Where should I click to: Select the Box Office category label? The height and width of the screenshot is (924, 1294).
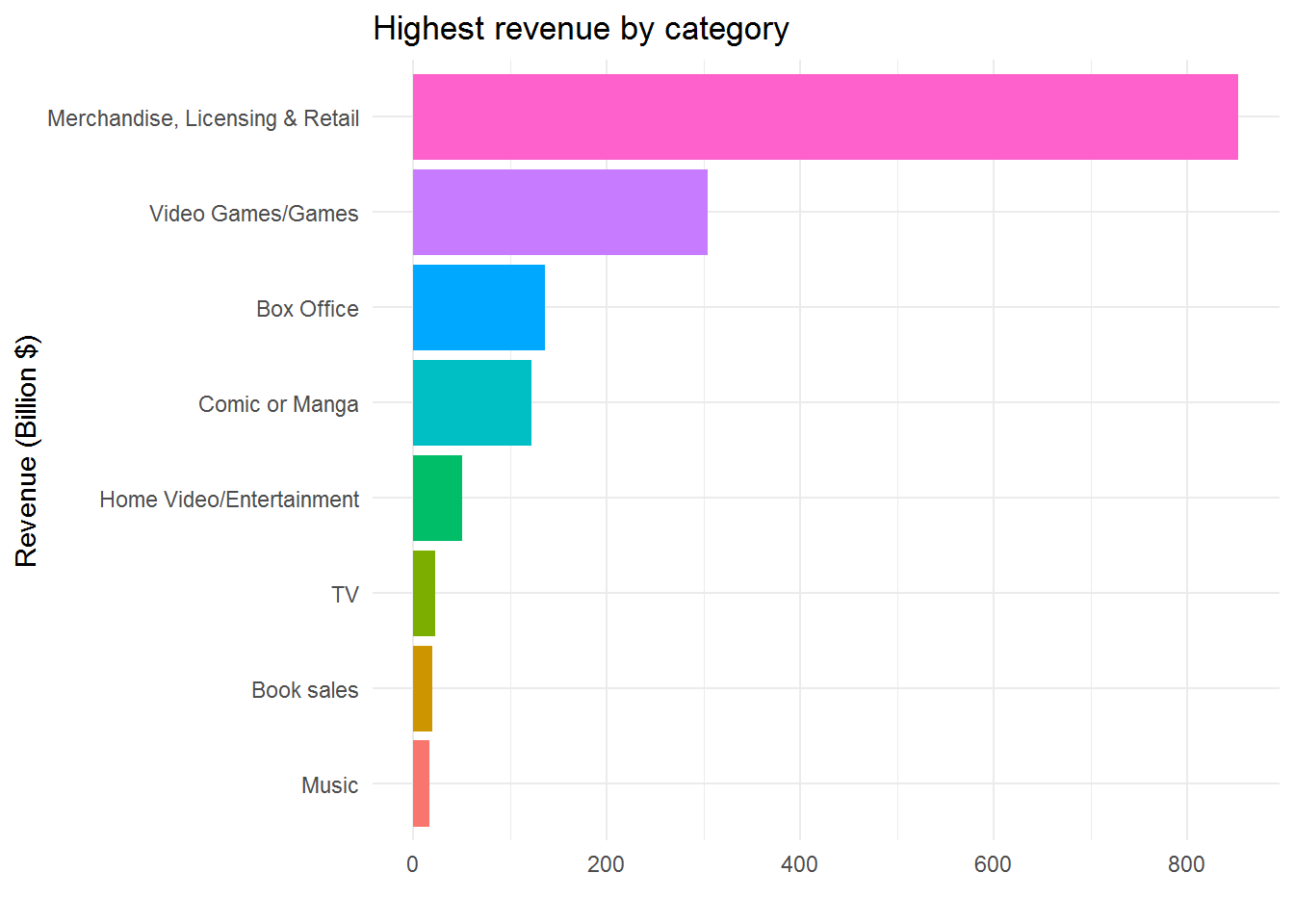[307, 309]
